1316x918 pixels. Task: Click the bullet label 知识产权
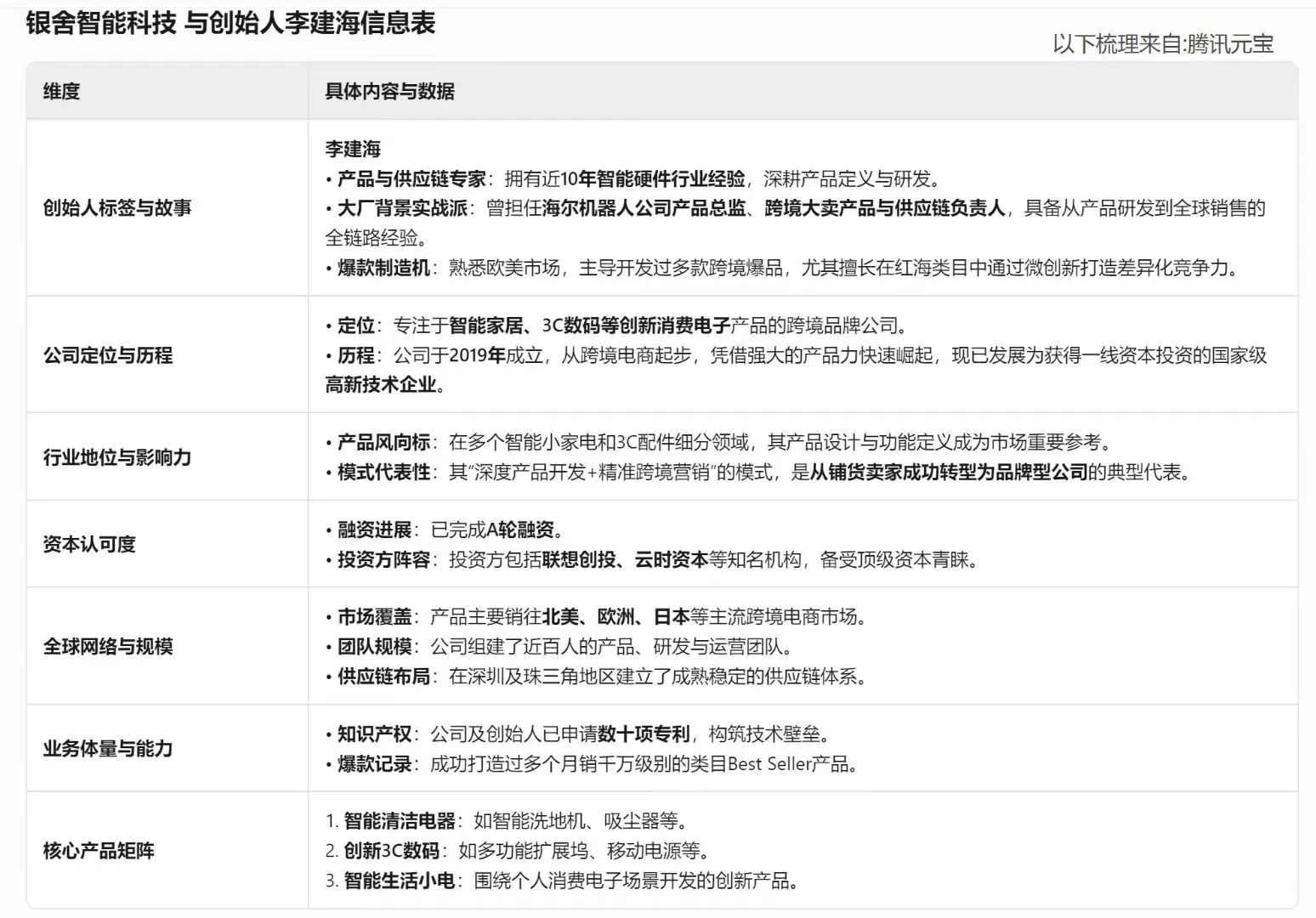[x=374, y=734]
